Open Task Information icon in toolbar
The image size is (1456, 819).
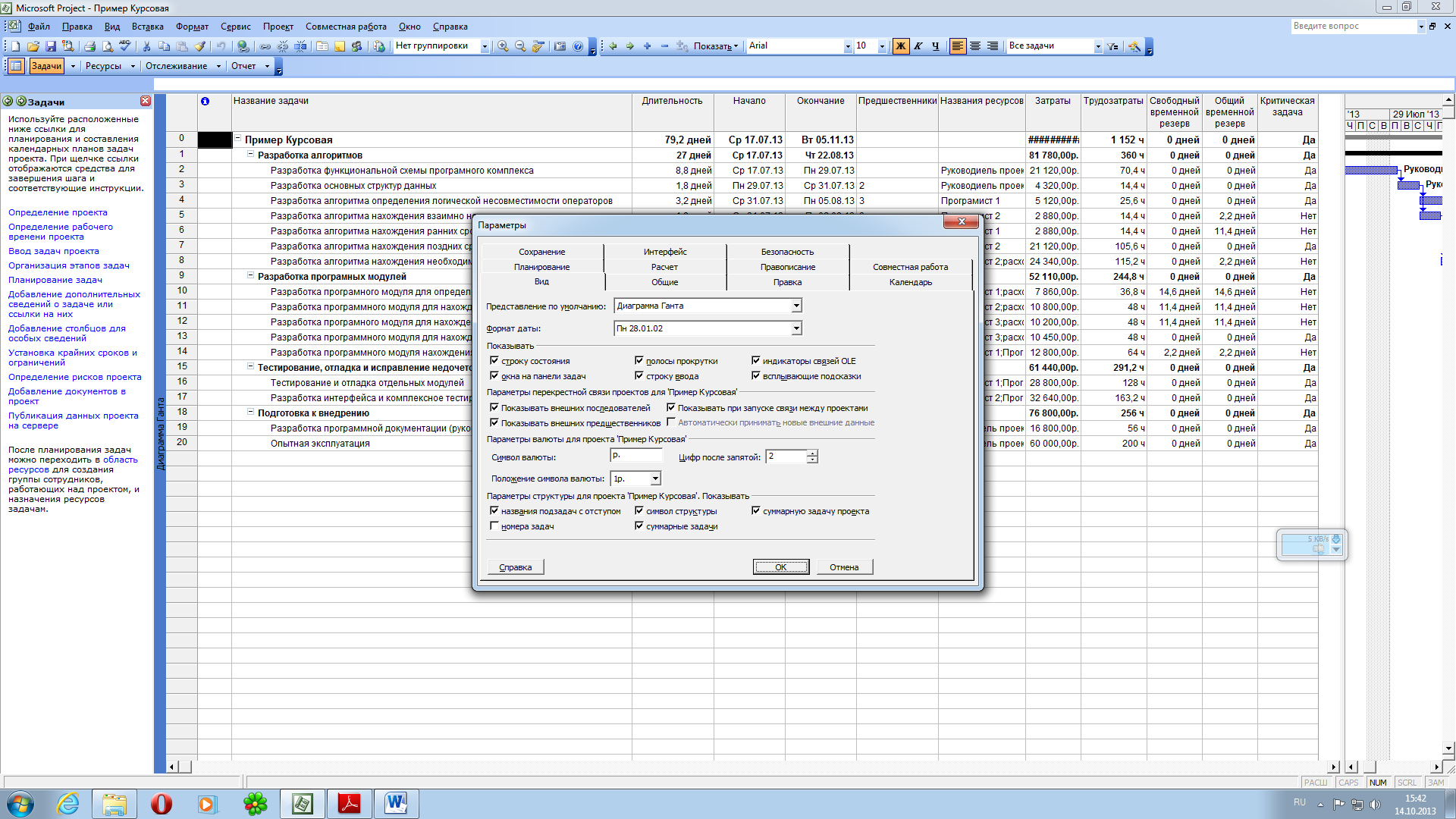(x=322, y=46)
